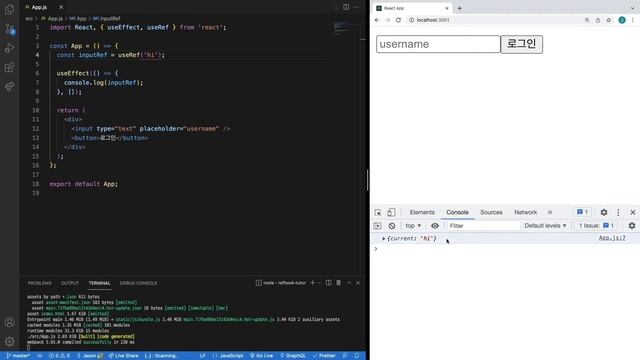The image size is (640, 360).
Task: Switch to DevTools Network tab
Action: pyautogui.click(x=525, y=212)
